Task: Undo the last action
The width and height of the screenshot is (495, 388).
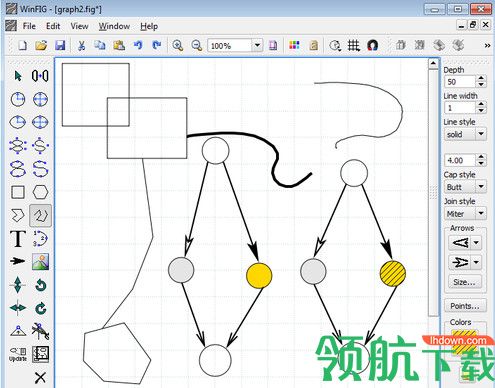Action: coord(138,45)
